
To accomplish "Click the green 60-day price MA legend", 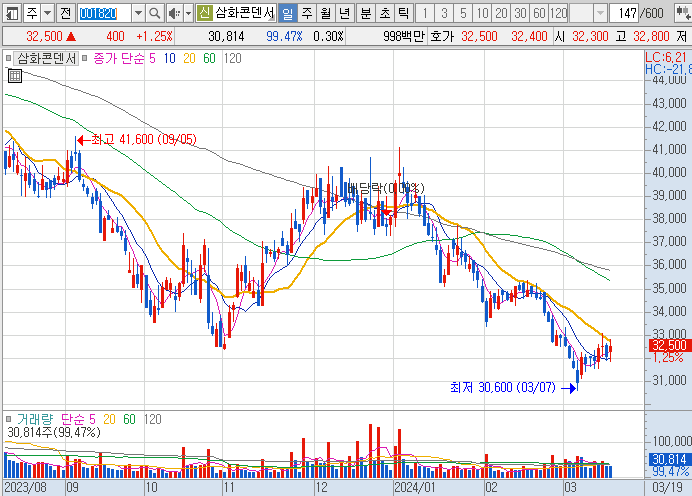I will pyautogui.click(x=209, y=58).
